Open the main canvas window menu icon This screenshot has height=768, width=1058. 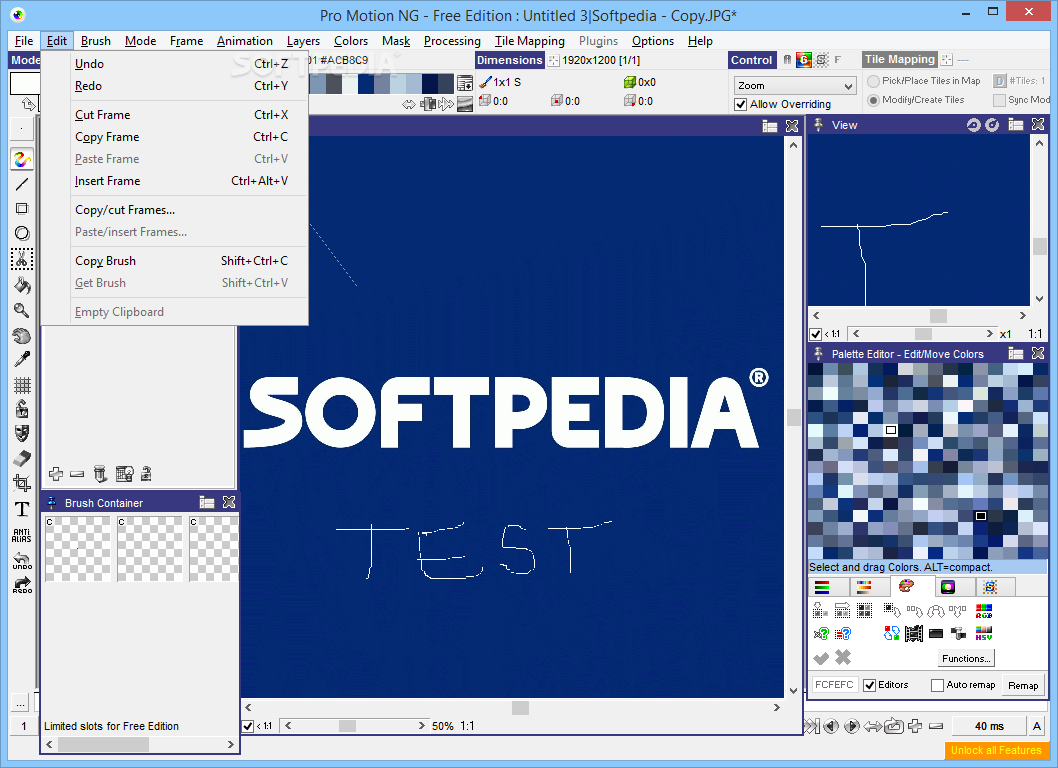(x=770, y=126)
